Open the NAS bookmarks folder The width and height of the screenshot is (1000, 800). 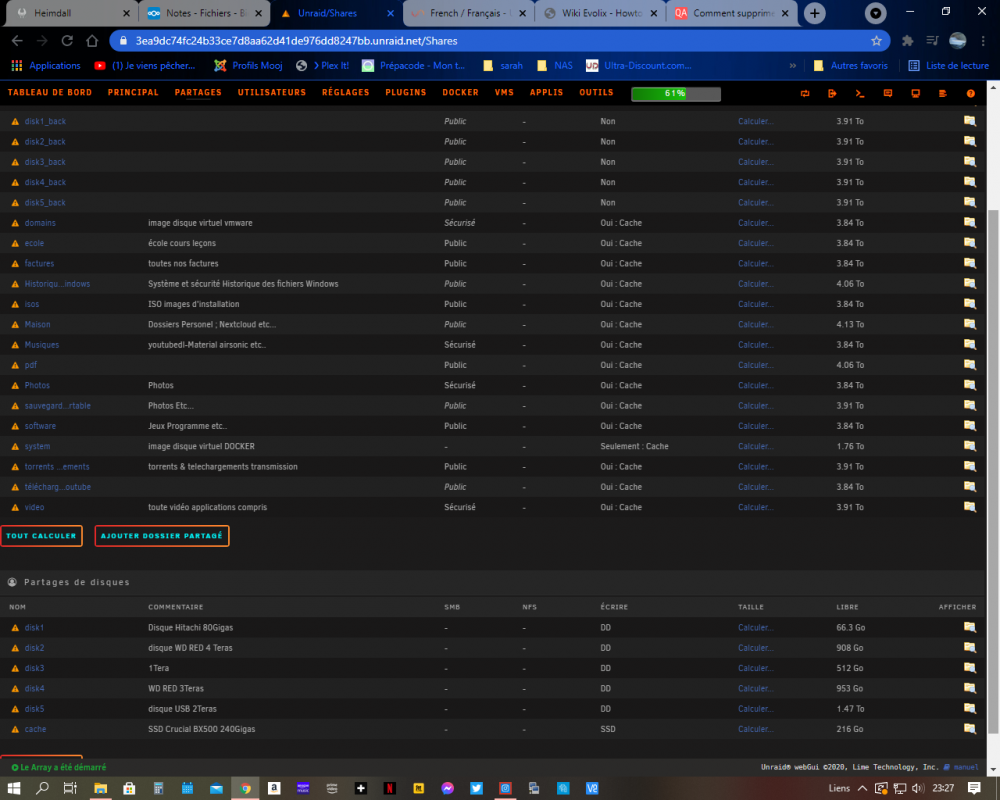click(x=555, y=66)
